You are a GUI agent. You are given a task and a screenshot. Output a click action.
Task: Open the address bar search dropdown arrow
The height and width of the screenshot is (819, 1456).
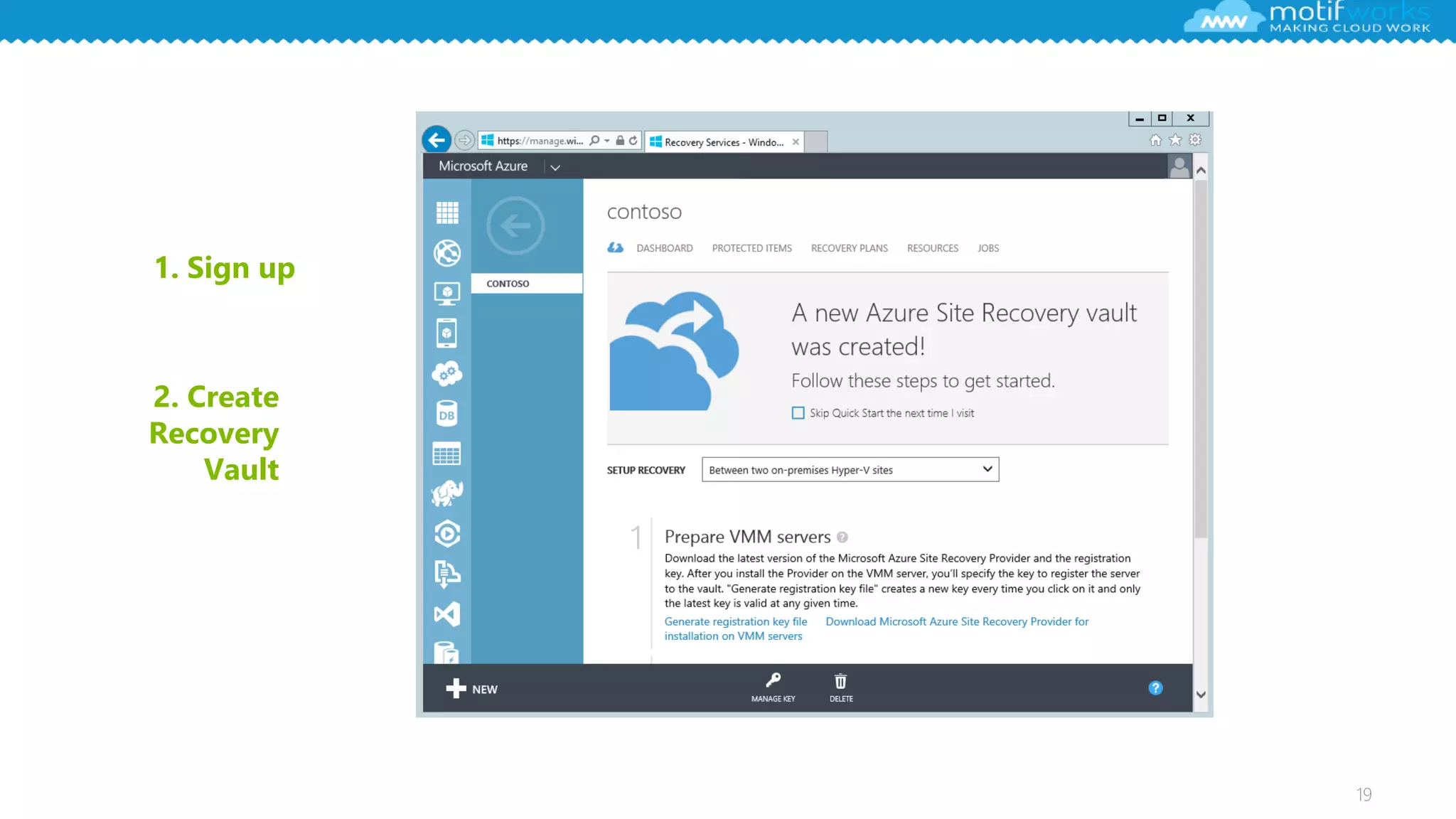[607, 141]
